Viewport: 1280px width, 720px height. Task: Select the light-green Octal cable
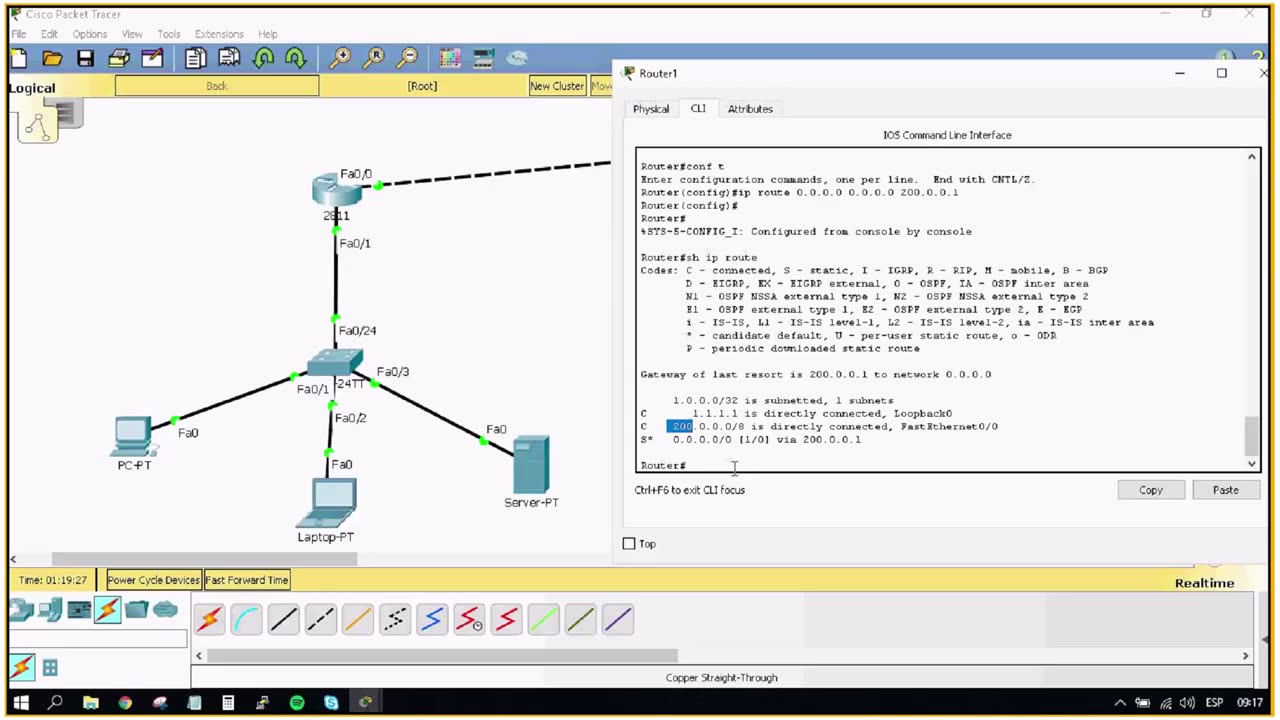(x=543, y=620)
